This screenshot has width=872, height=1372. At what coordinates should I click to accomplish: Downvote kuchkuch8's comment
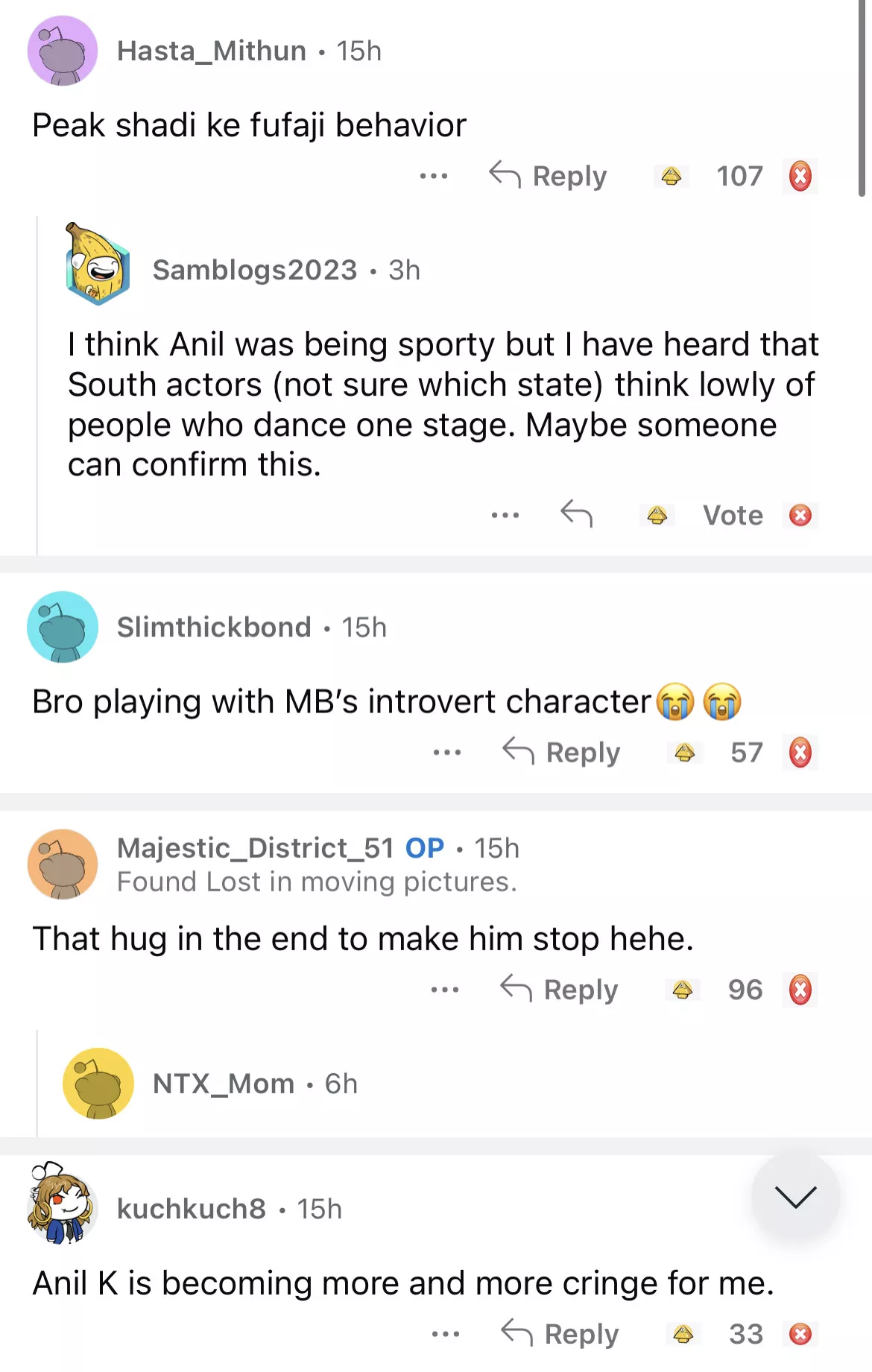[x=800, y=1334]
